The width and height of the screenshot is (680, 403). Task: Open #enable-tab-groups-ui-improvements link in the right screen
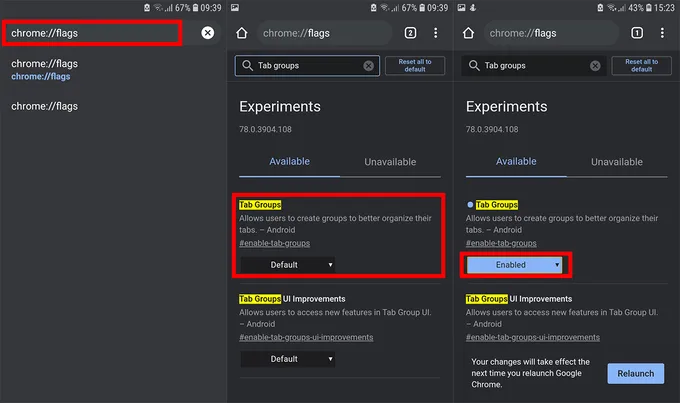[x=533, y=337]
